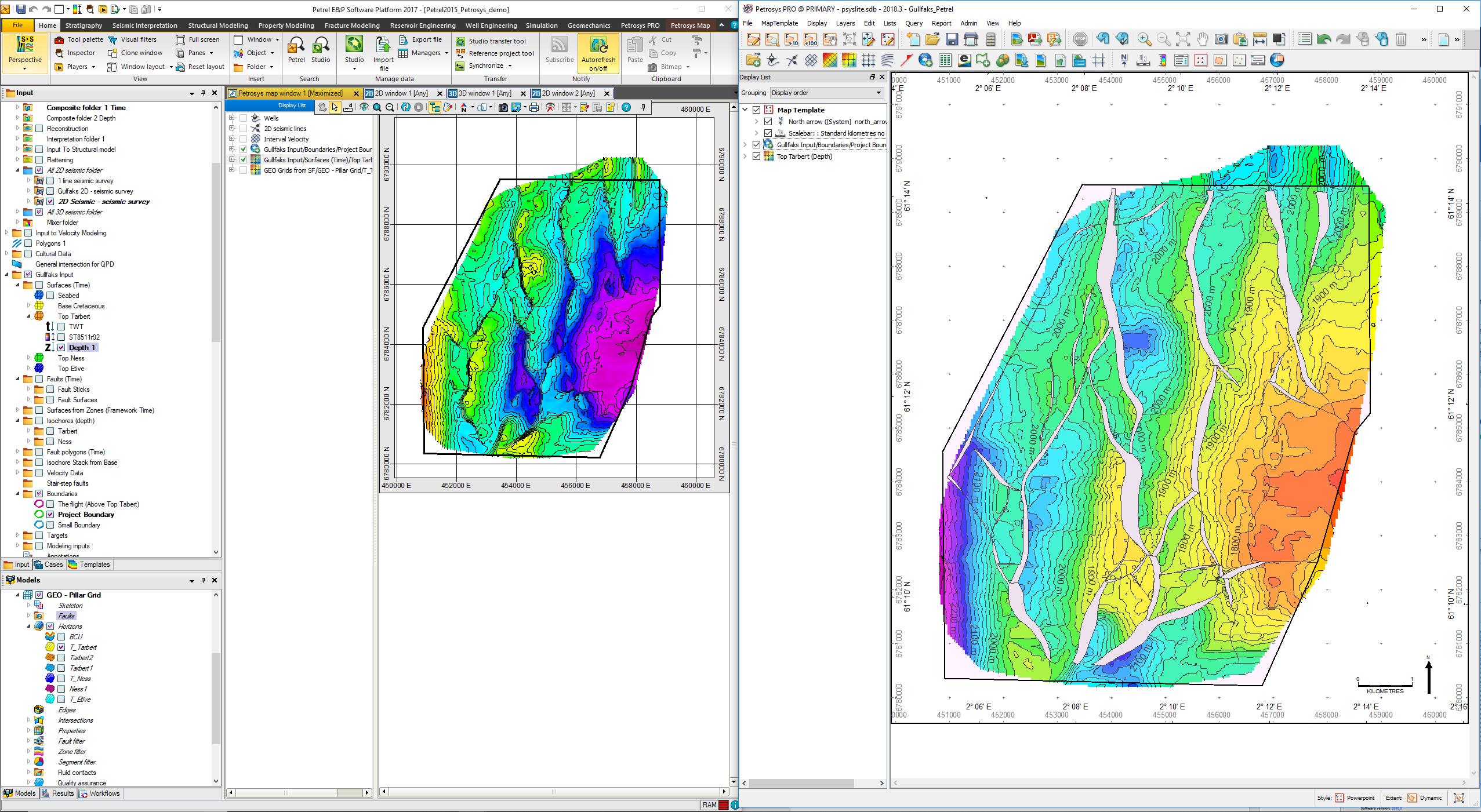Click the Stop icon in Petrosys toolbar
The image size is (1481, 812).
click(1080, 39)
